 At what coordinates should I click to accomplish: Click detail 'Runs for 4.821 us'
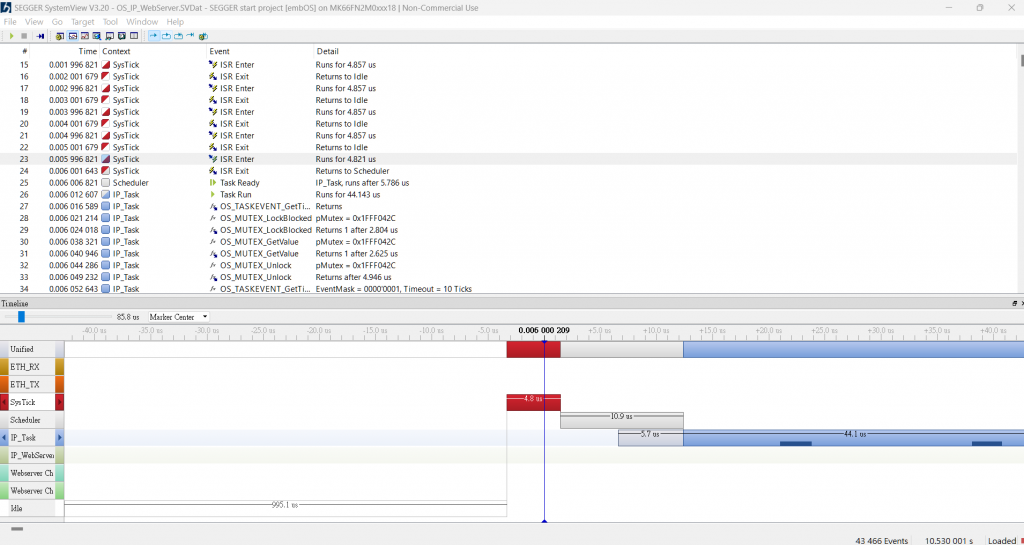coord(345,159)
